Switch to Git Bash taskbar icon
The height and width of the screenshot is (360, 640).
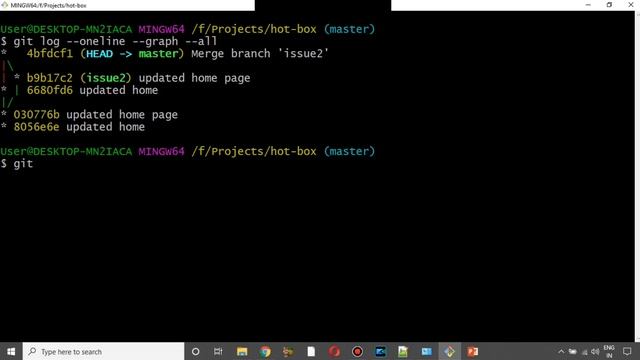[x=449, y=351]
